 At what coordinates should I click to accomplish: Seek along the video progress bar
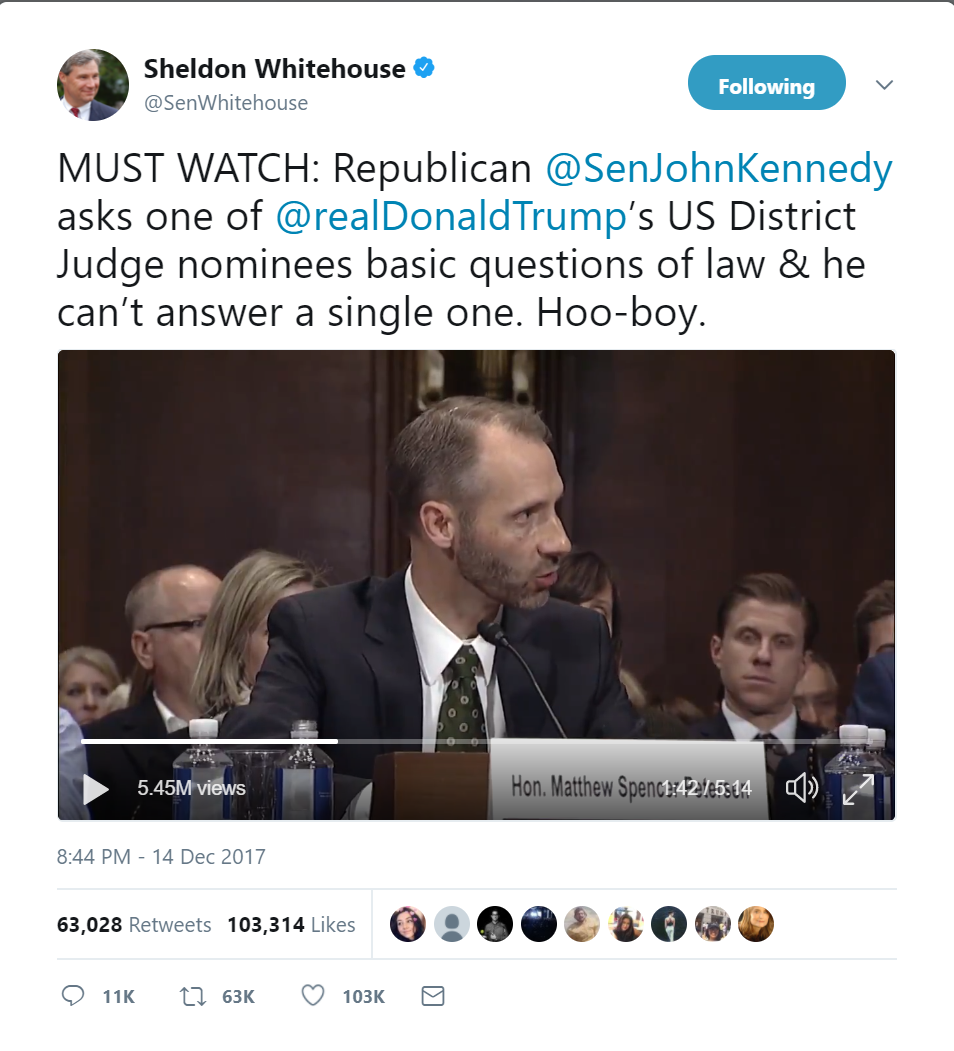[476, 741]
